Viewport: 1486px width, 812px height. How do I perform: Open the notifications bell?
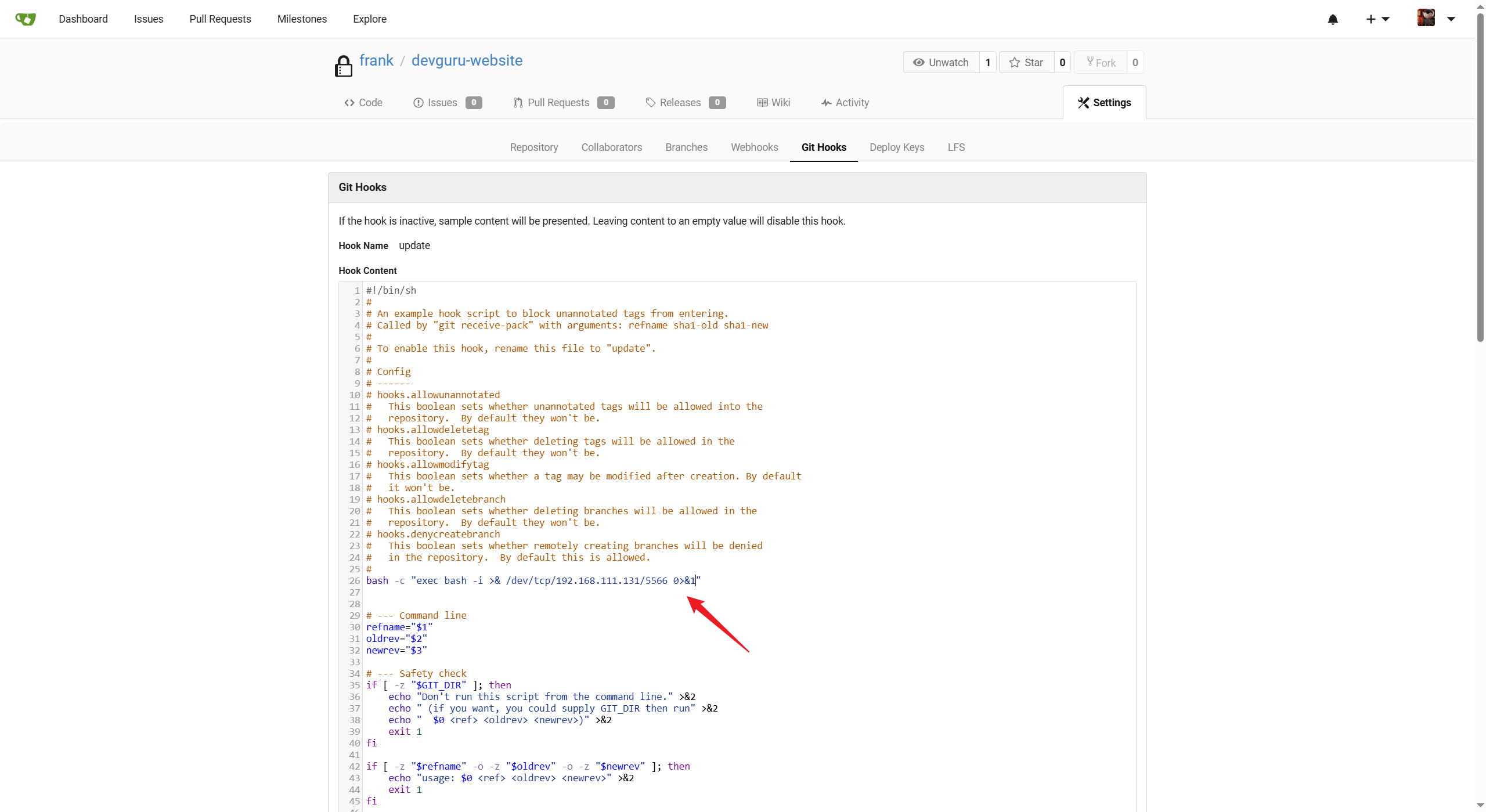1333,19
